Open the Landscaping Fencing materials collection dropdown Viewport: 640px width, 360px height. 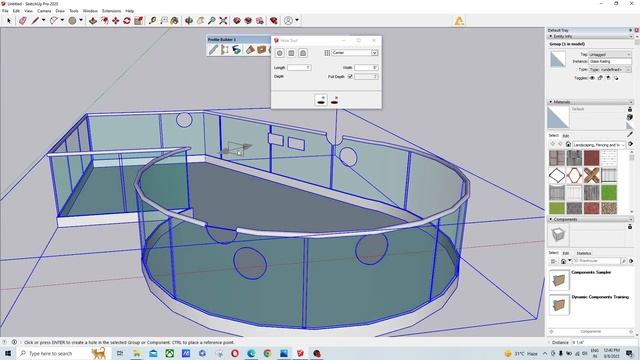[599, 145]
